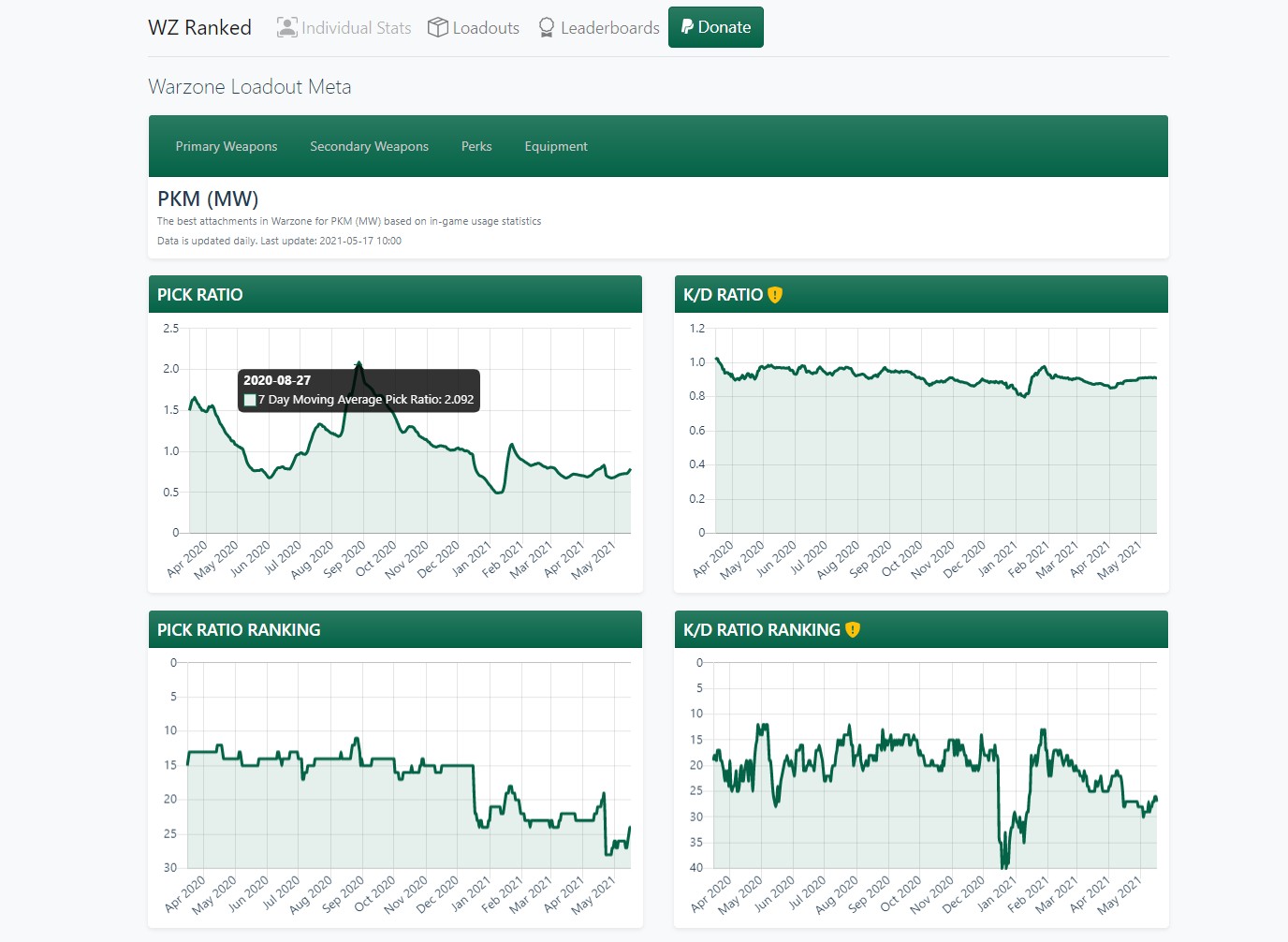This screenshot has width=1288, height=942.
Task: Click the tooltip's pick ratio color swatch
Action: 250,400
